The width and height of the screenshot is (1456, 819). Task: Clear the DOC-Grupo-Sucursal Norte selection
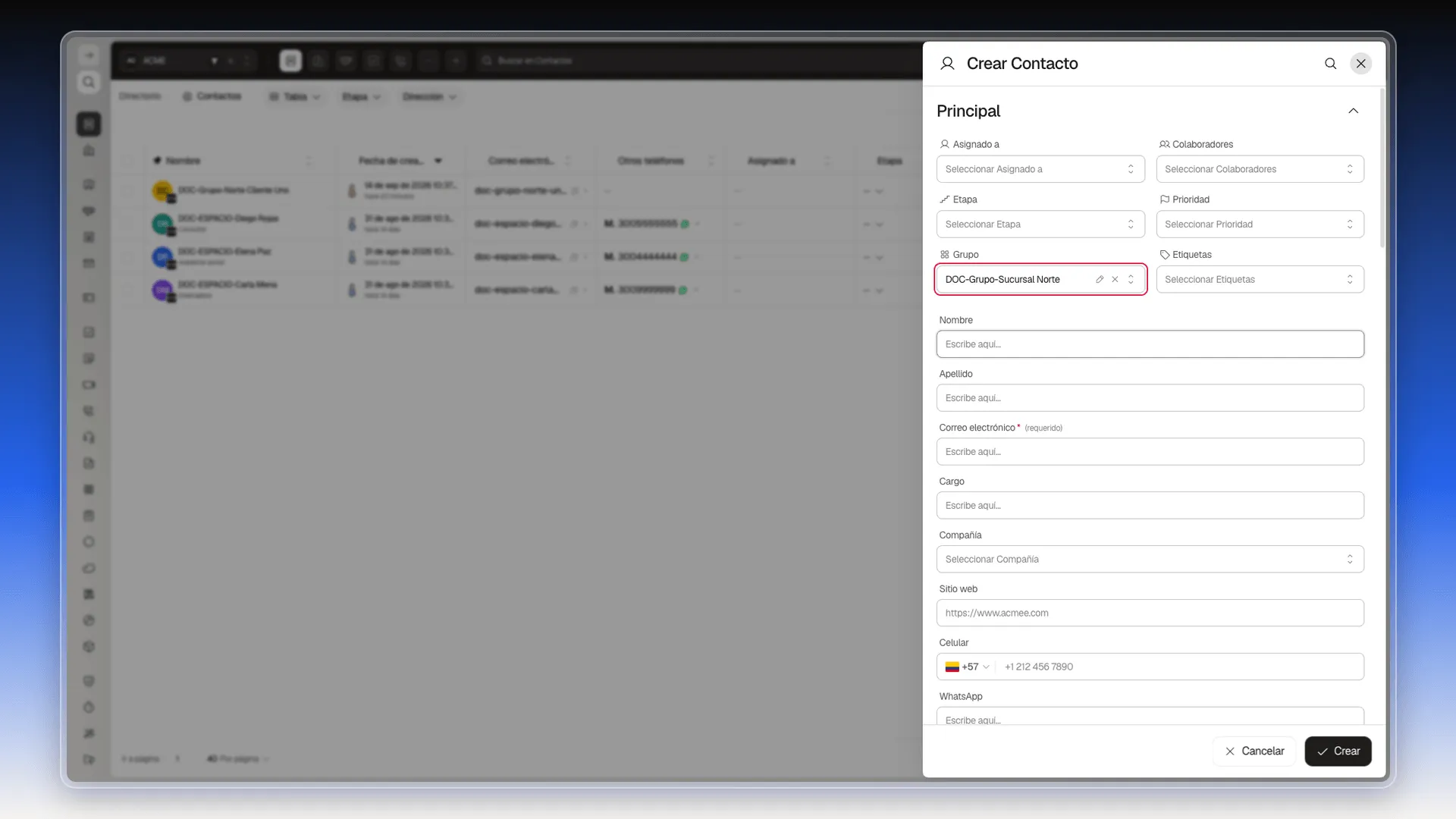point(1115,279)
